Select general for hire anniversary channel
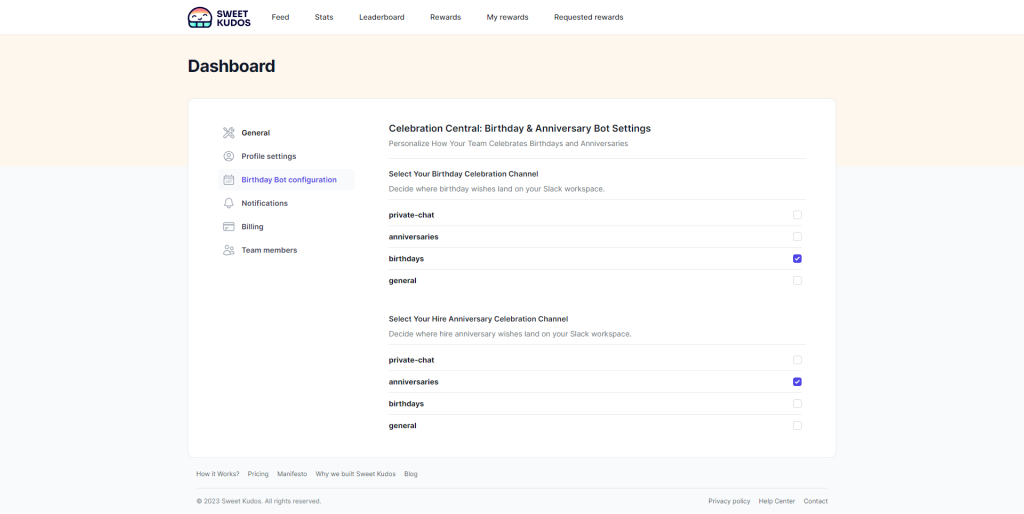Viewport: 1024px width, 514px height. (x=797, y=426)
